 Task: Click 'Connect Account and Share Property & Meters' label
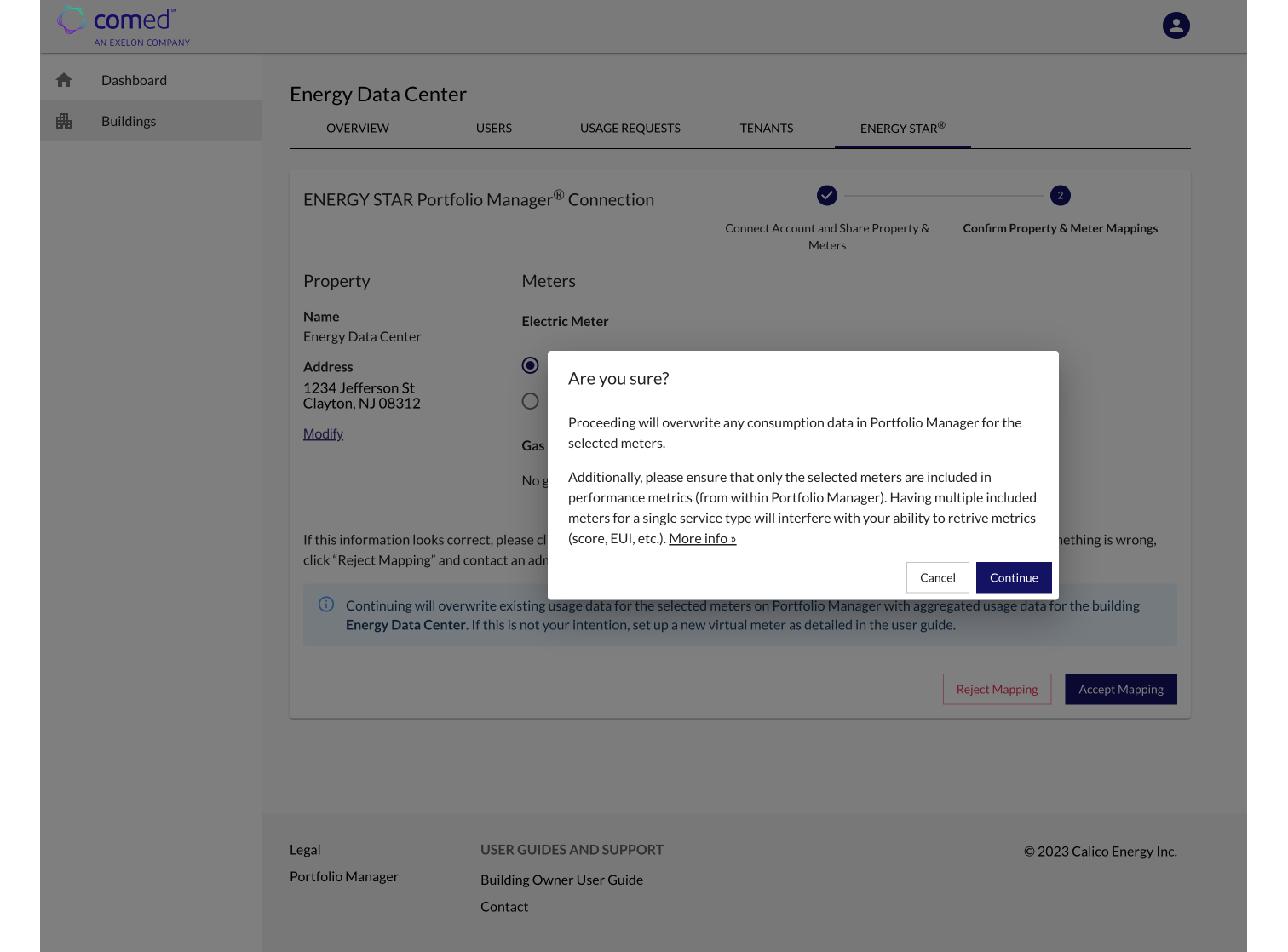click(827, 237)
